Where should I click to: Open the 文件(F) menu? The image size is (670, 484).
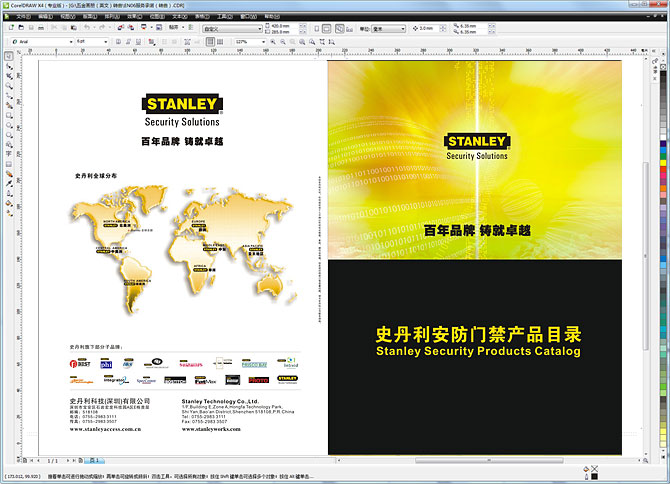pyautogui.click(x=22, y=16)
